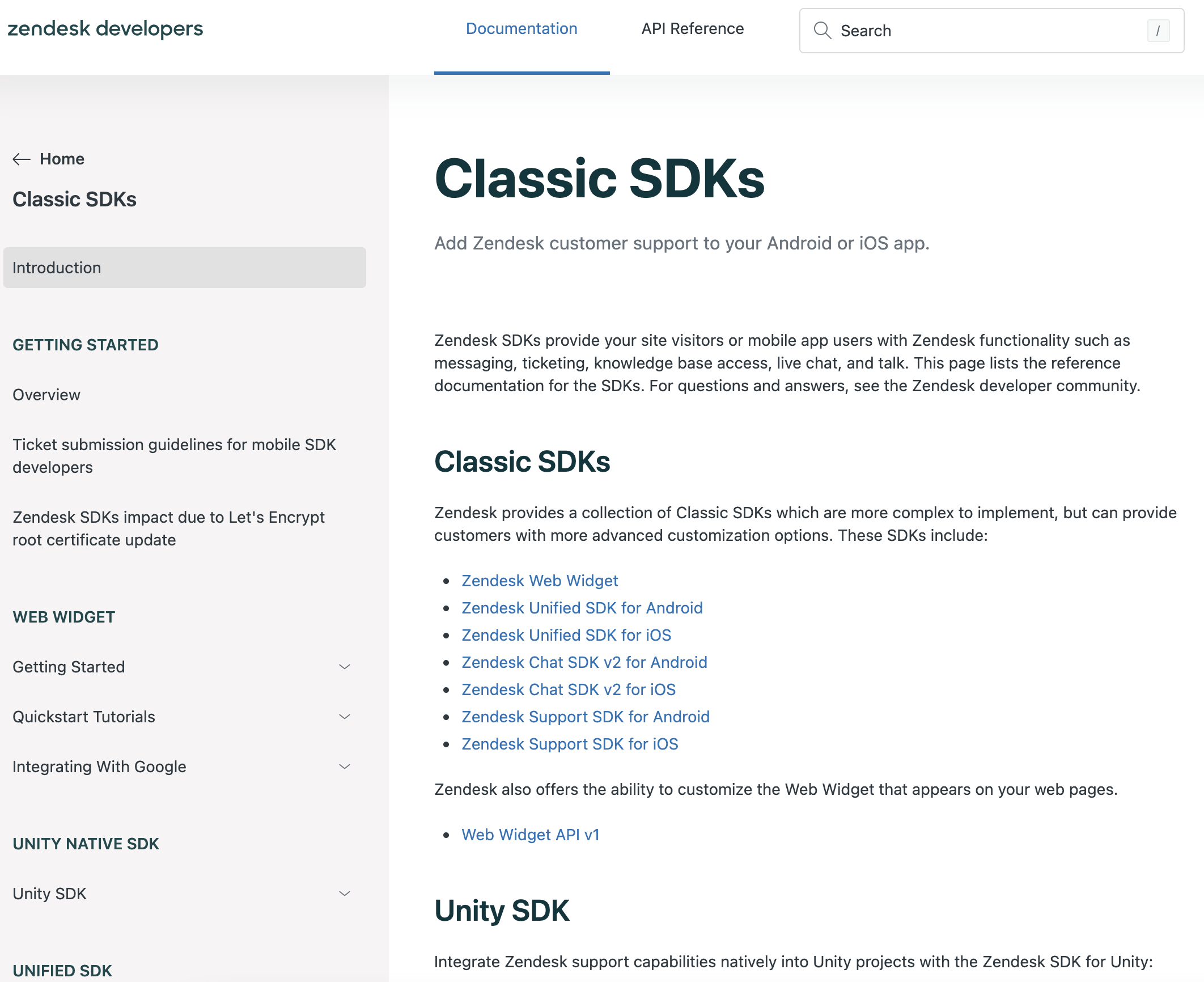Click the Classic SDKs sidebar title
Viewport: 1204px width, 982px height.
(x=74, y=200)
